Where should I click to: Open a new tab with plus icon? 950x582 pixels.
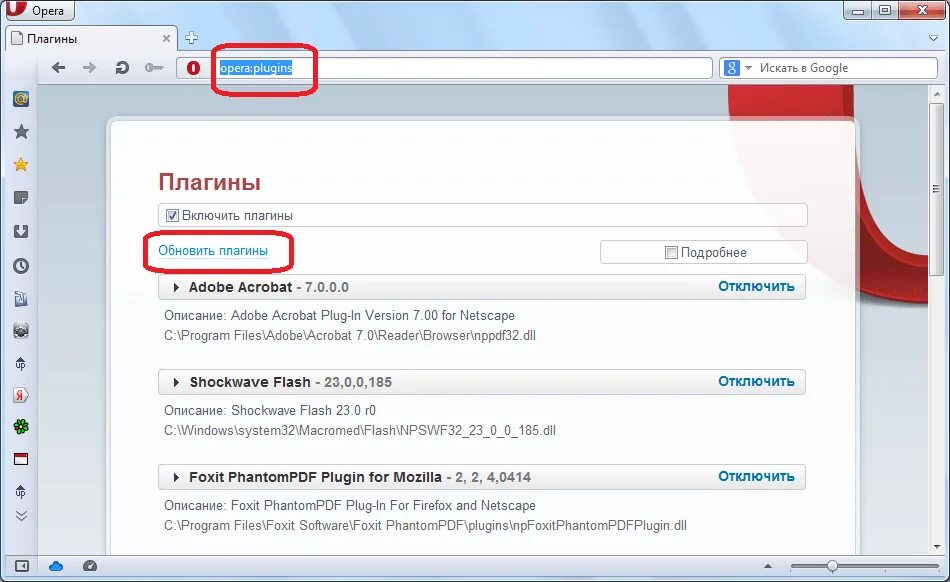click(x=191, y=38)
